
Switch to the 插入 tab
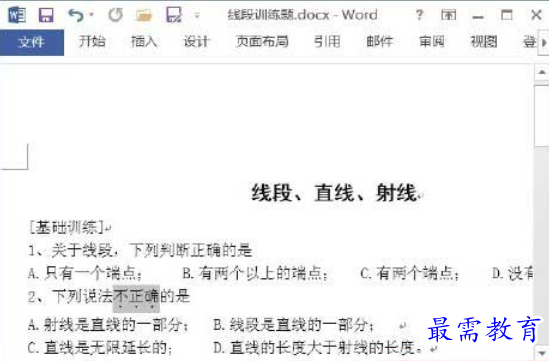144,42
